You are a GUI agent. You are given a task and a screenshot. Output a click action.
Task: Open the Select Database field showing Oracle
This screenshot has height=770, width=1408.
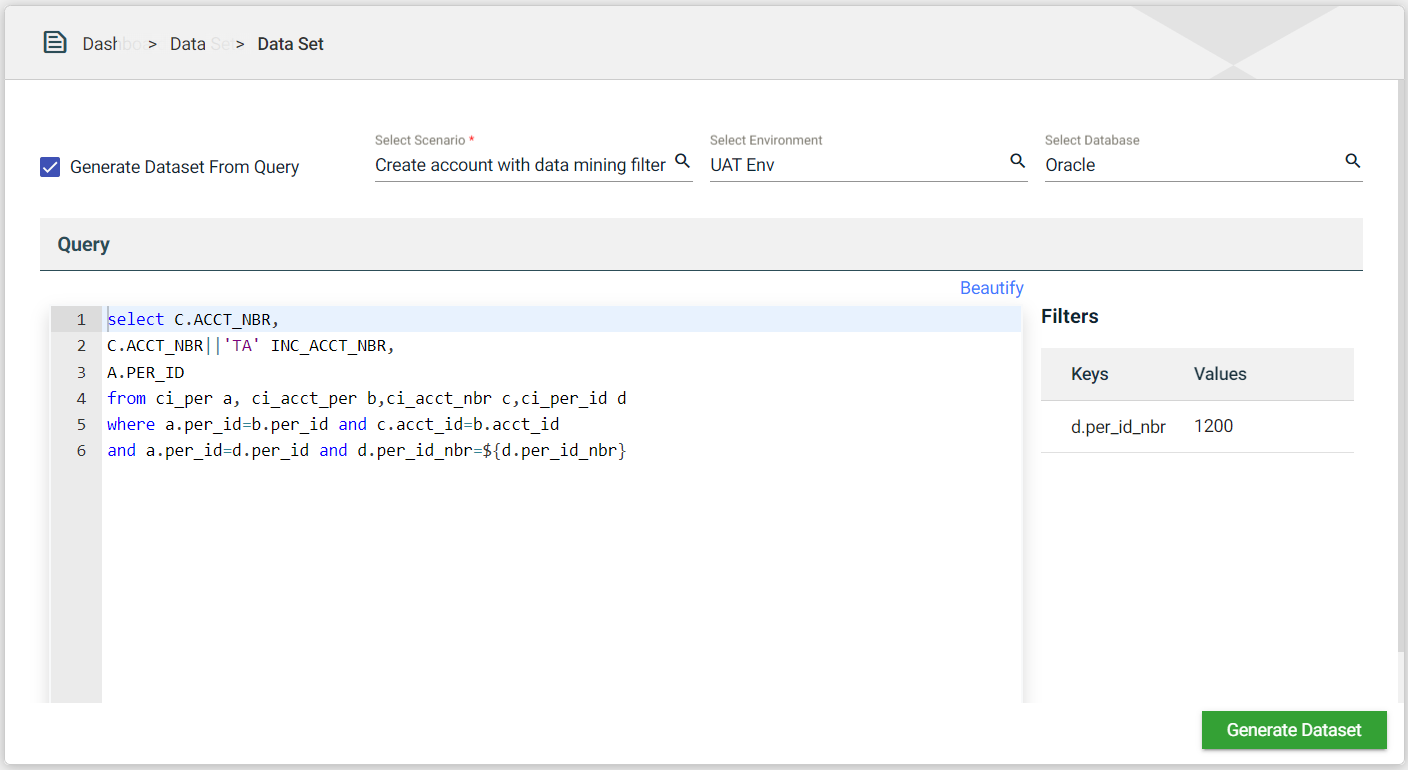pos(1190,165)
